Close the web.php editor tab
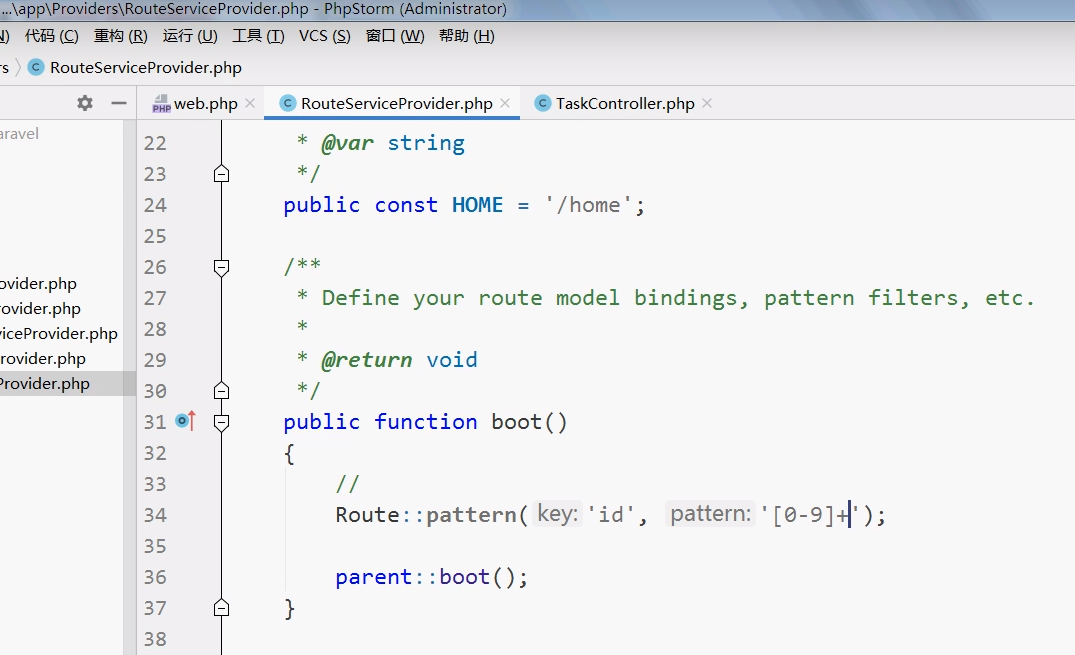Image resolution: width=1075 pixels, height=655 pixels. [250, 103]
